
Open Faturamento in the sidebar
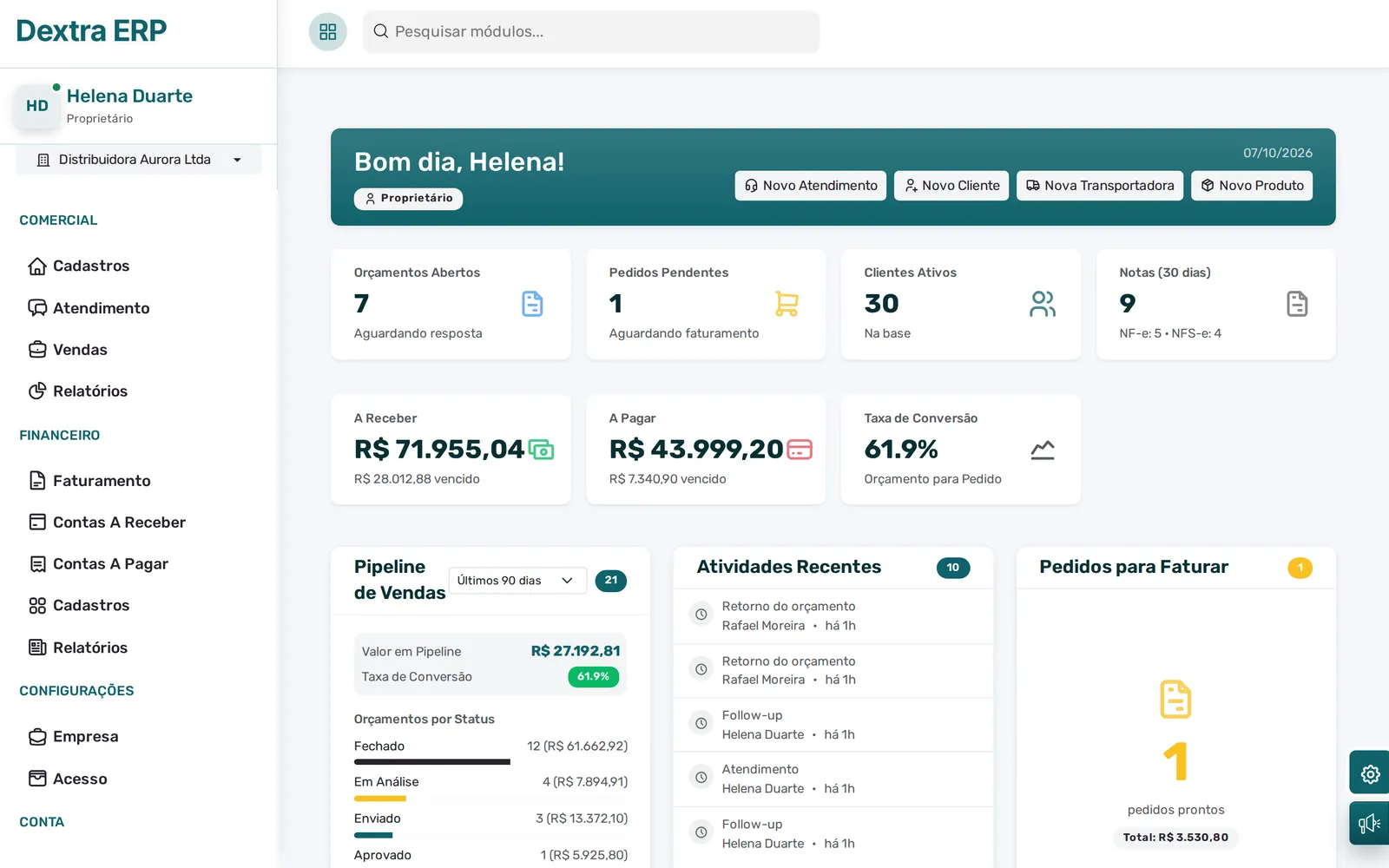[x=90, y=481]
